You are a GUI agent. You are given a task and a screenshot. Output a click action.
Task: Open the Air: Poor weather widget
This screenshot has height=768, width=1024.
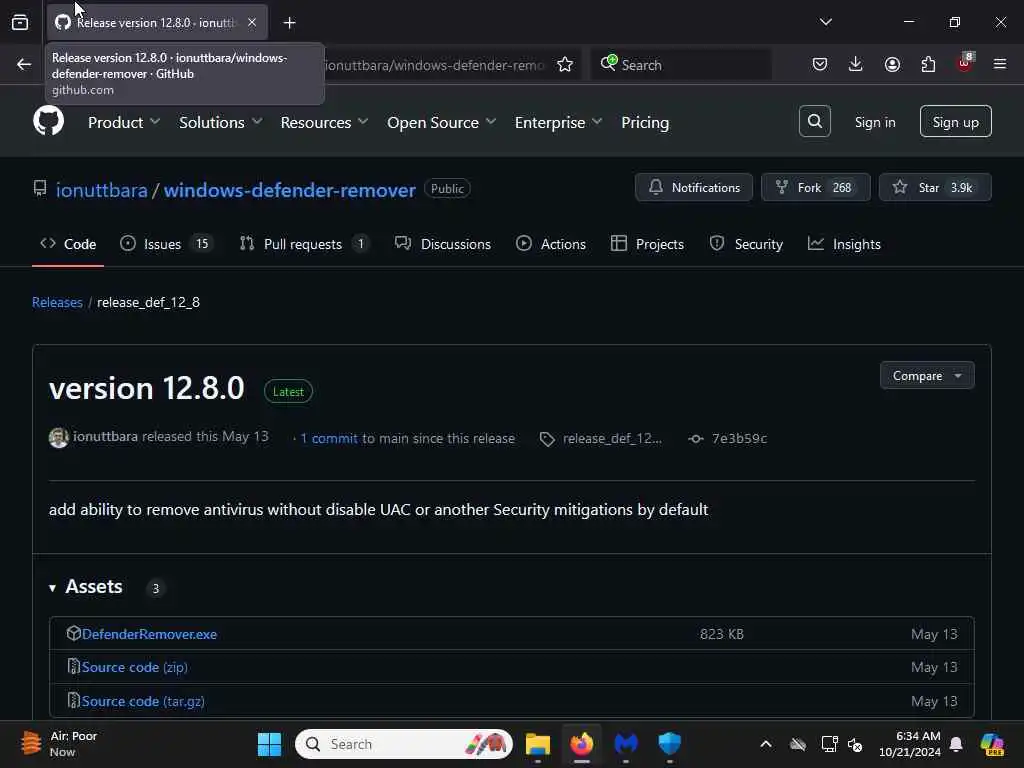(x=59, y=744)
